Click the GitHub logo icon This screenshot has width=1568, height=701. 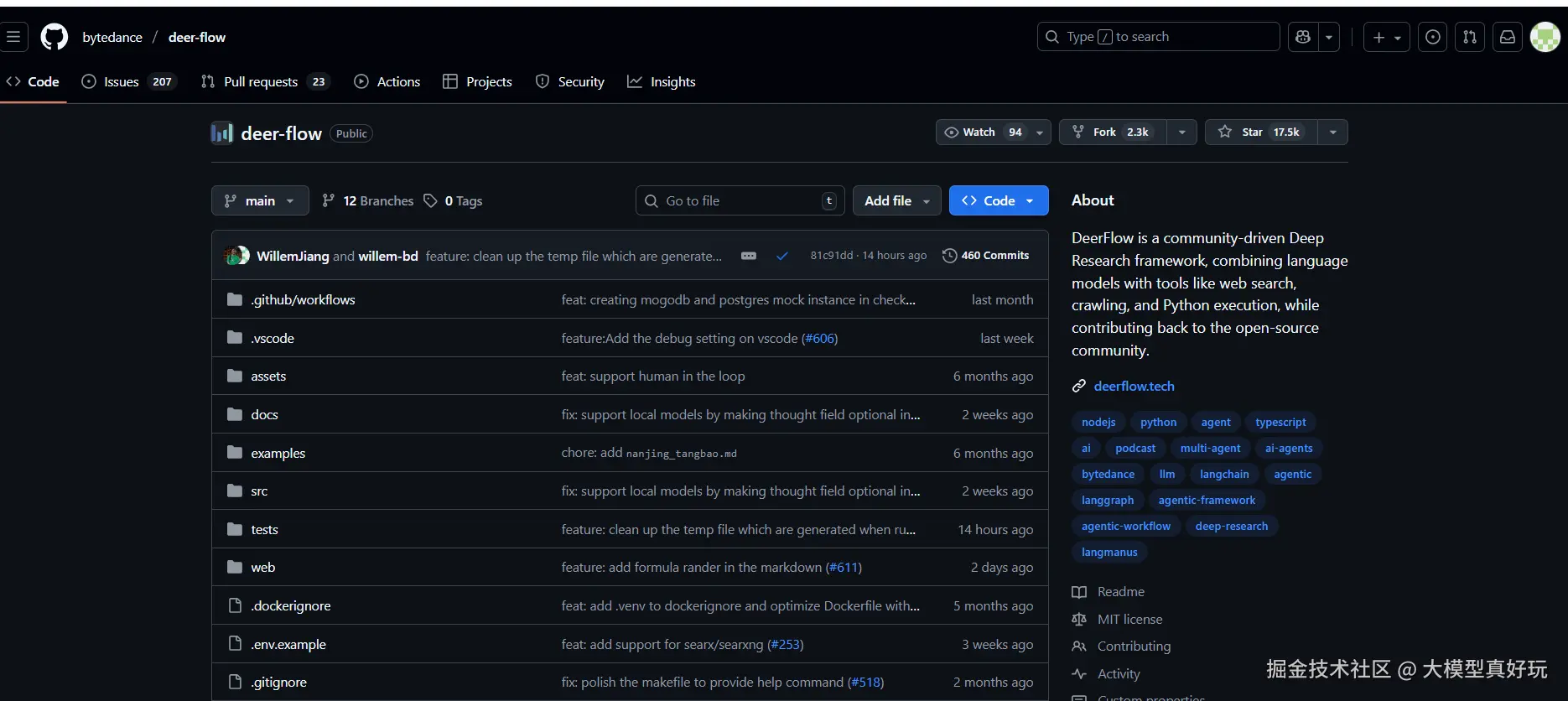click(55, 37)
